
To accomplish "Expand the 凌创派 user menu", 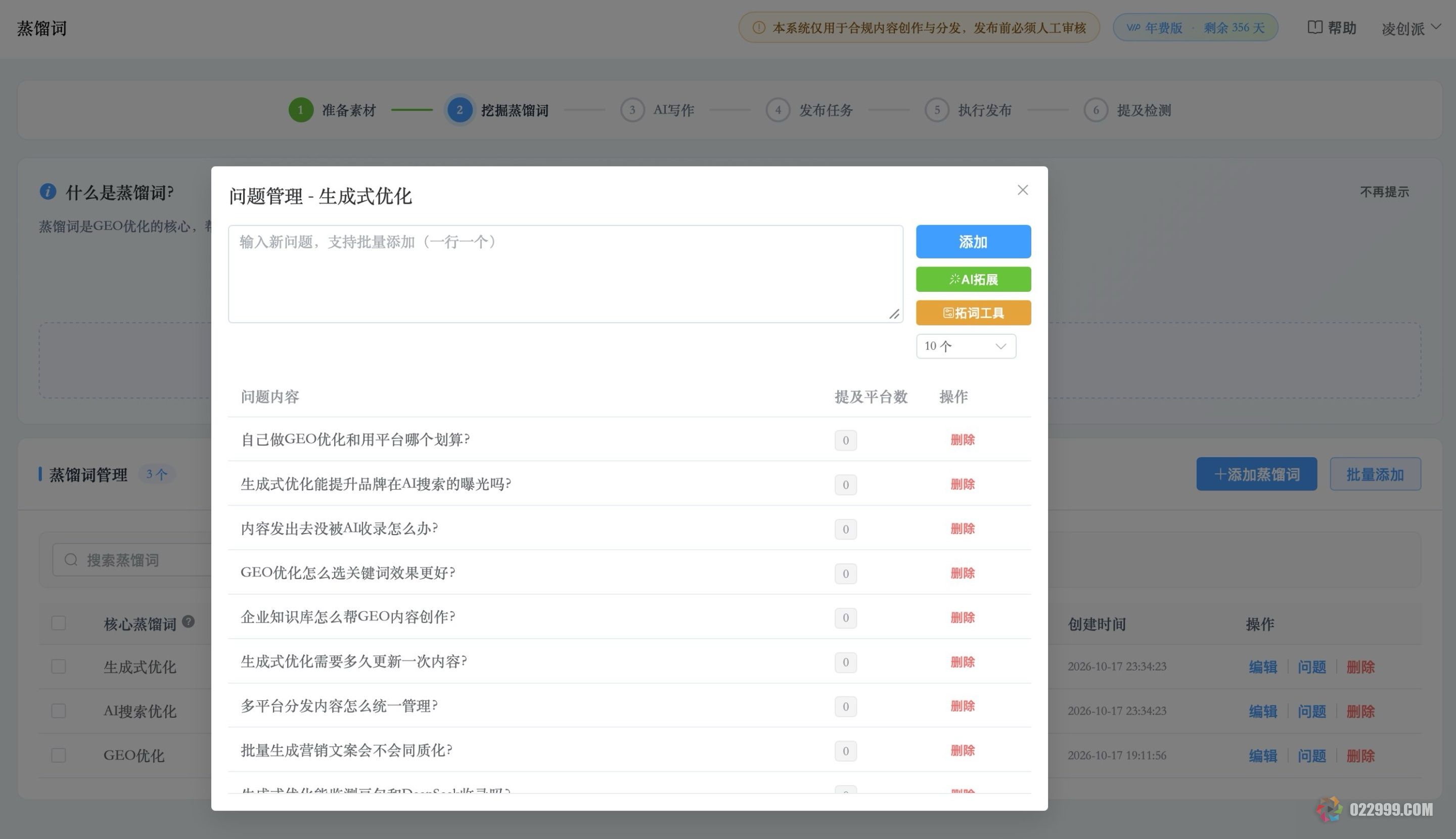I will tap(1411, 28).
